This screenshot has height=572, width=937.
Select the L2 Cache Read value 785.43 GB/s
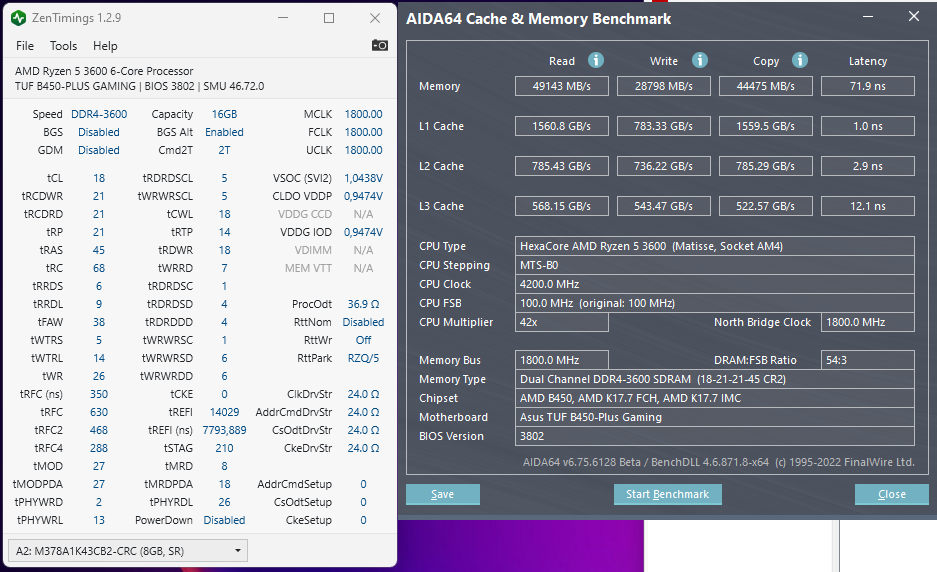click(x=562, y=166)
